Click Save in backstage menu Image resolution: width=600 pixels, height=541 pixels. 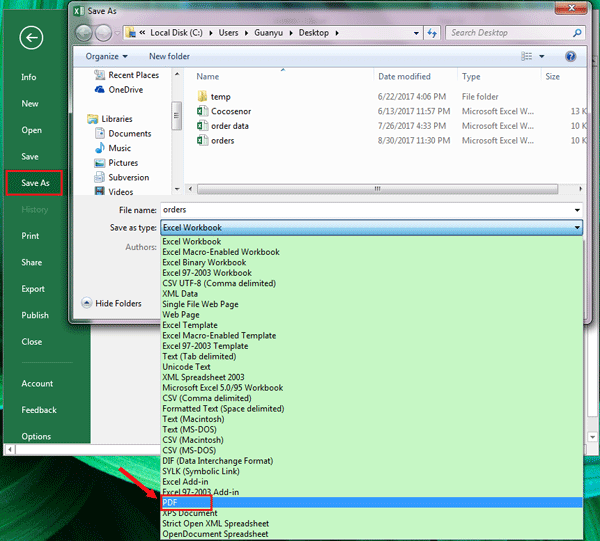tap(30, 157)
